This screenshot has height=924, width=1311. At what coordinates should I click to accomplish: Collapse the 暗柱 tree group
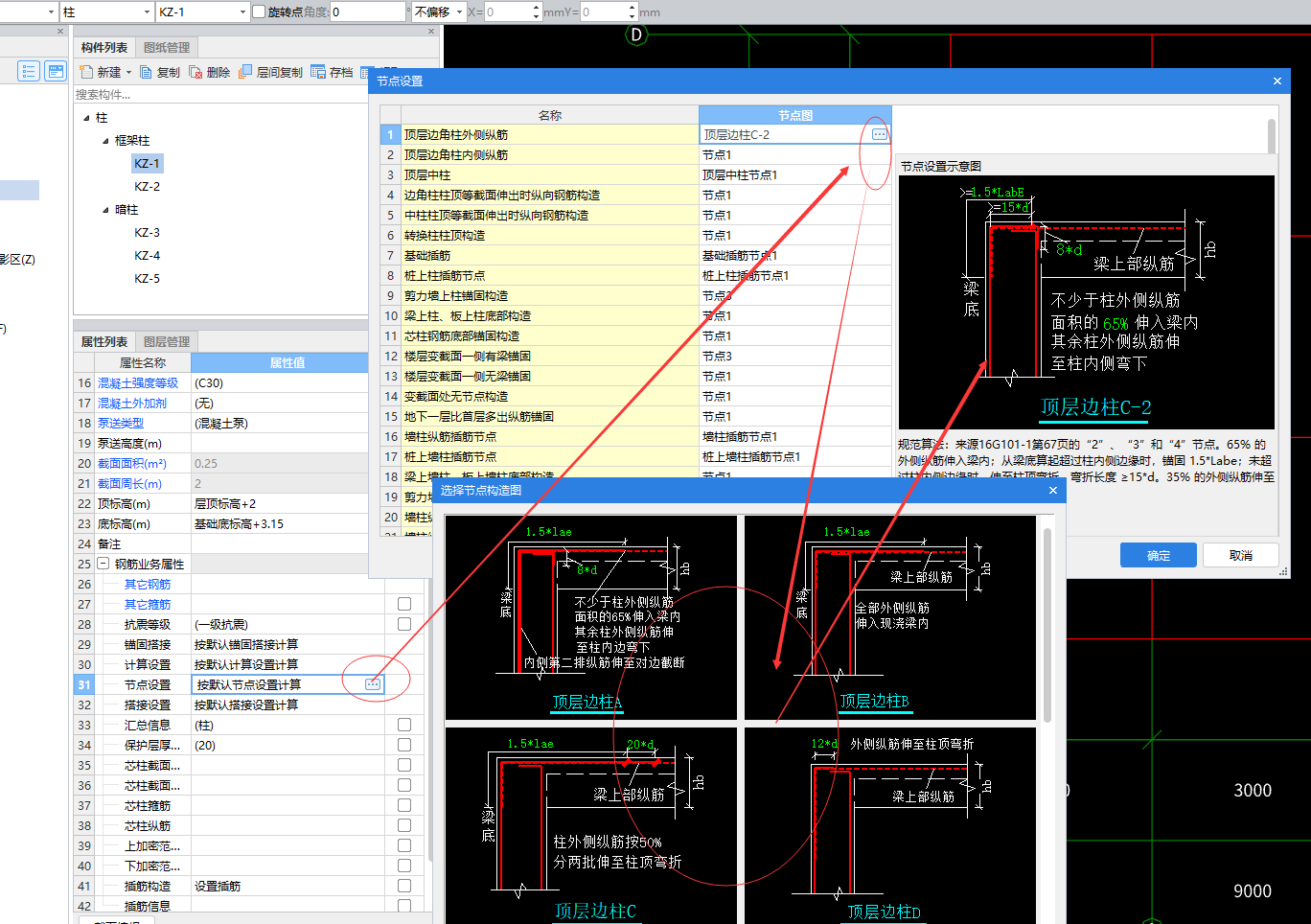pos(105,210)
